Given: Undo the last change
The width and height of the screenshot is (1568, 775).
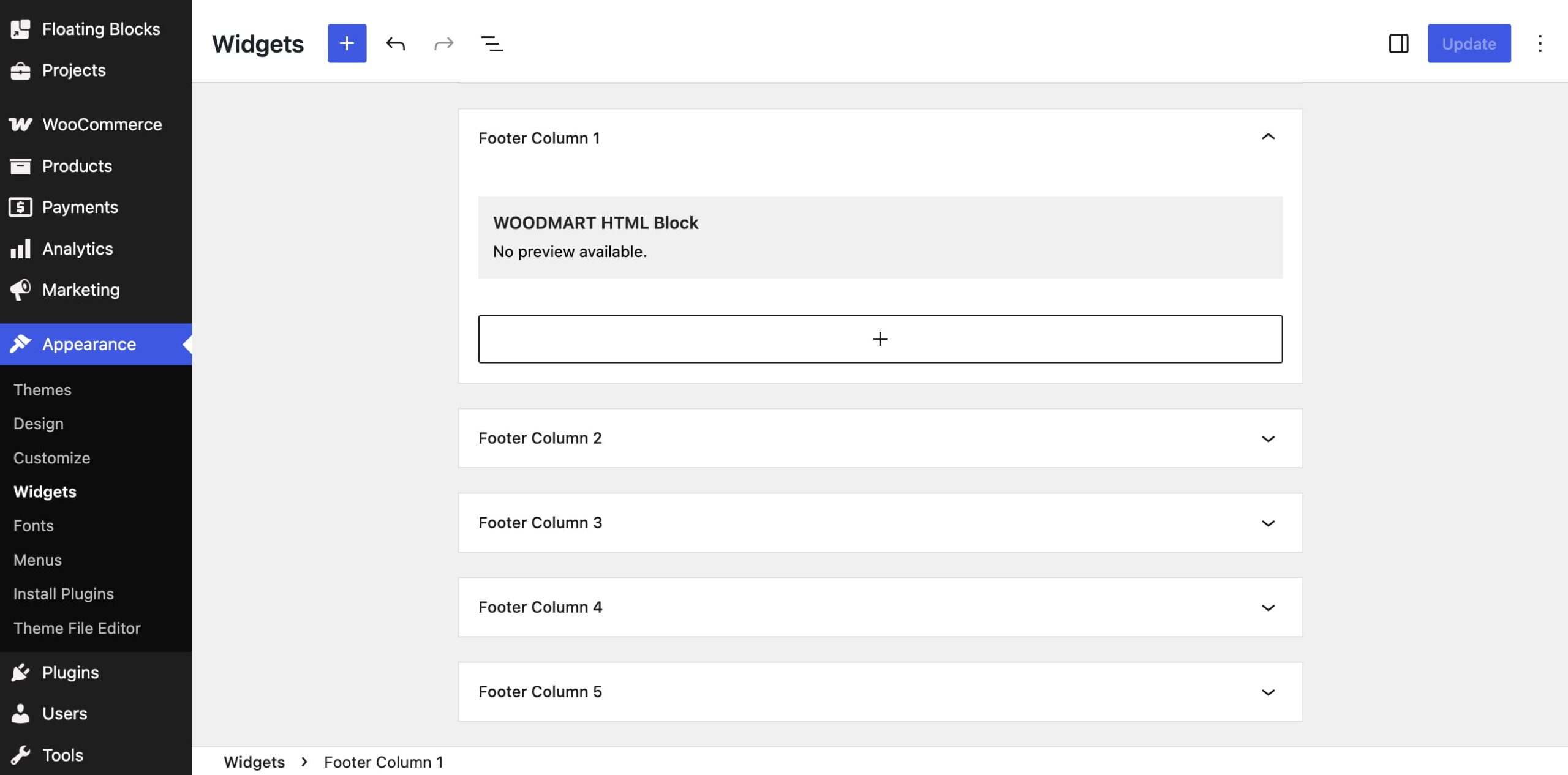Looking at the screenshot, I should tap(396, 43).
